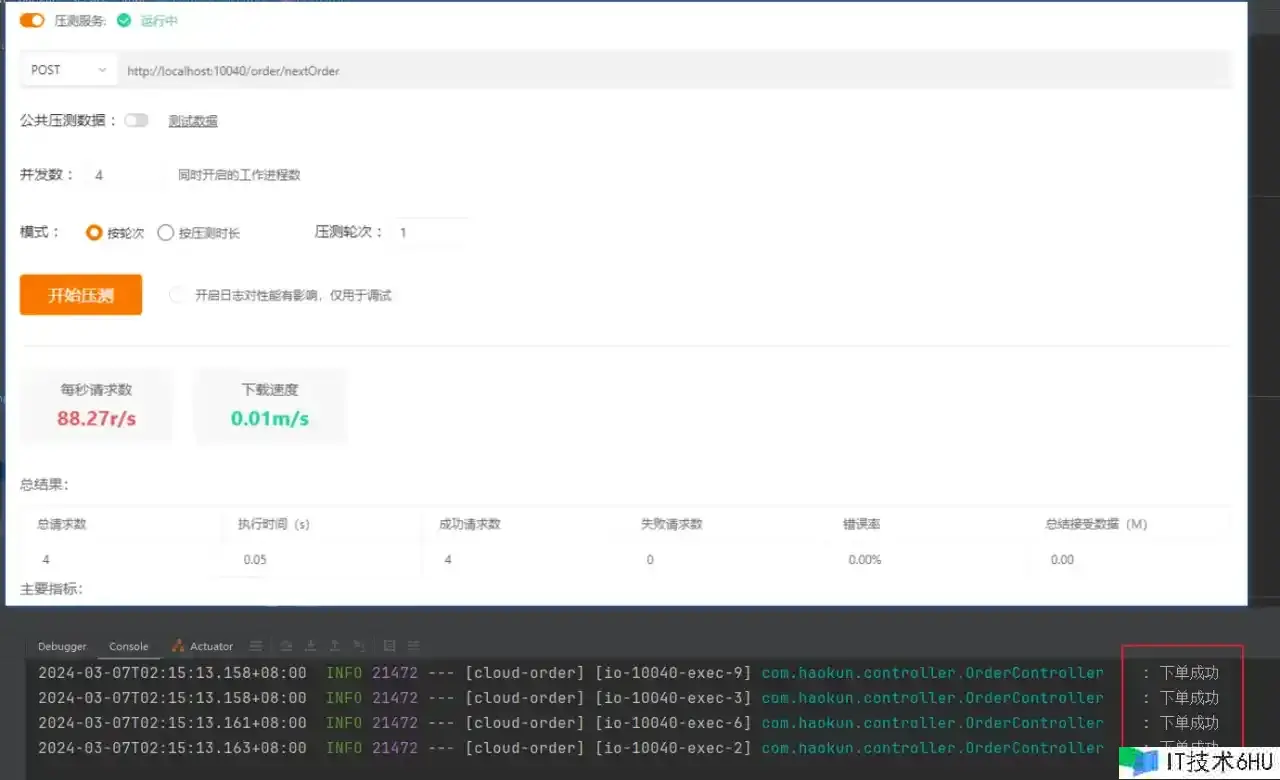1280x780 pixels.
Task: Click the green running status check icon
Action: click(x=124, y=20)
